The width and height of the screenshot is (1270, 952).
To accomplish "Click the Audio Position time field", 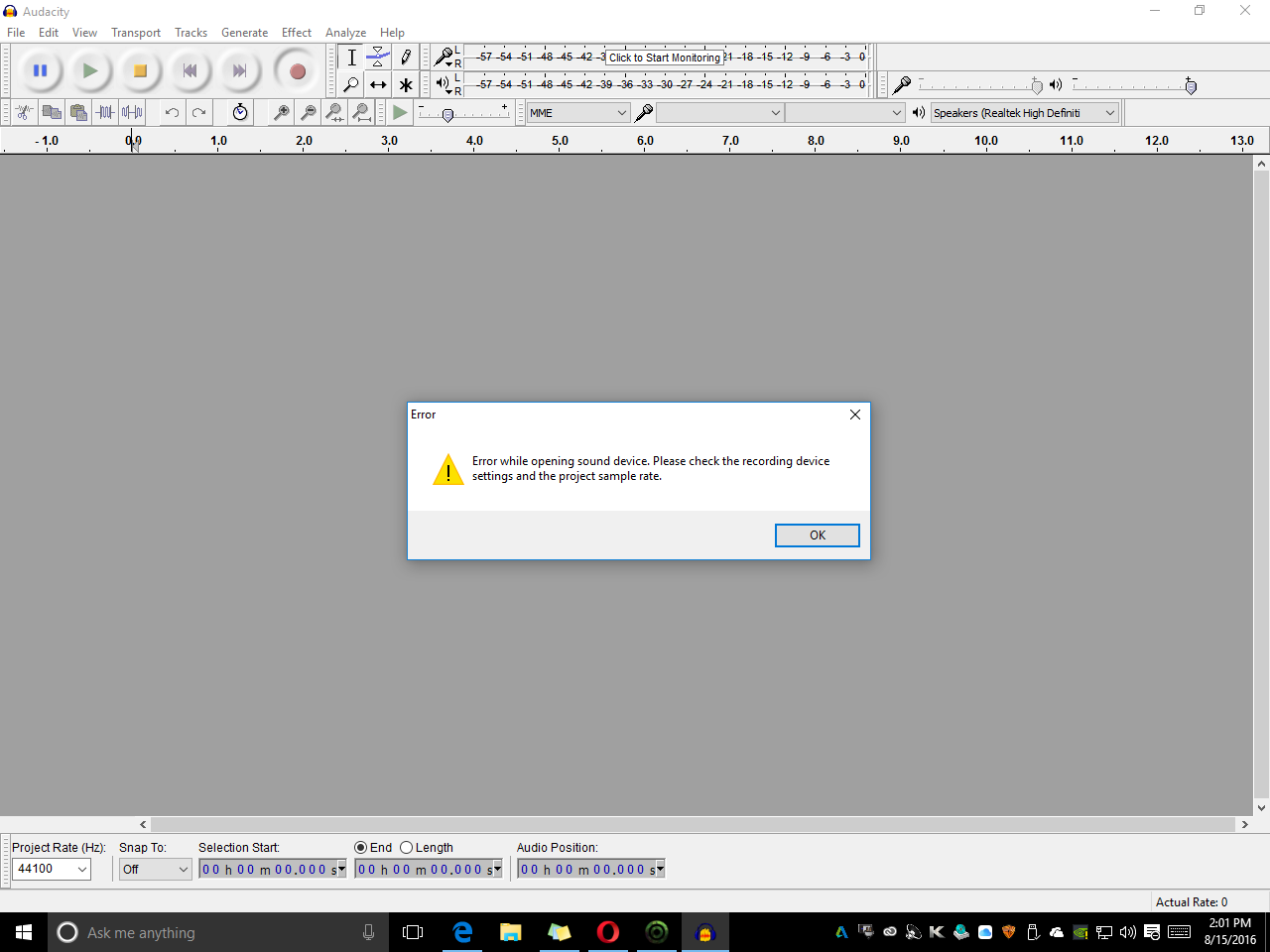I will click(591, 870).
